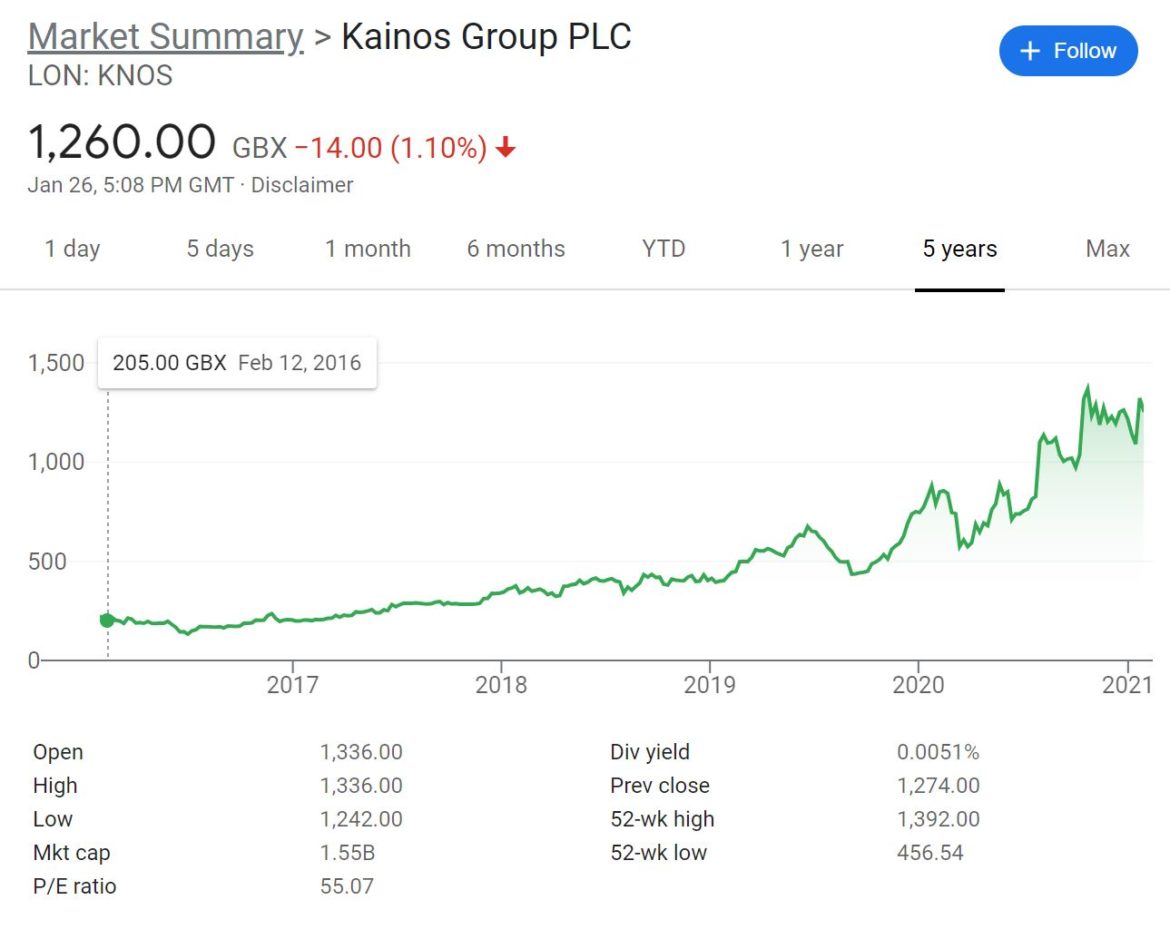
Task: Switch to the 5 days chart view
Action: 219,249
